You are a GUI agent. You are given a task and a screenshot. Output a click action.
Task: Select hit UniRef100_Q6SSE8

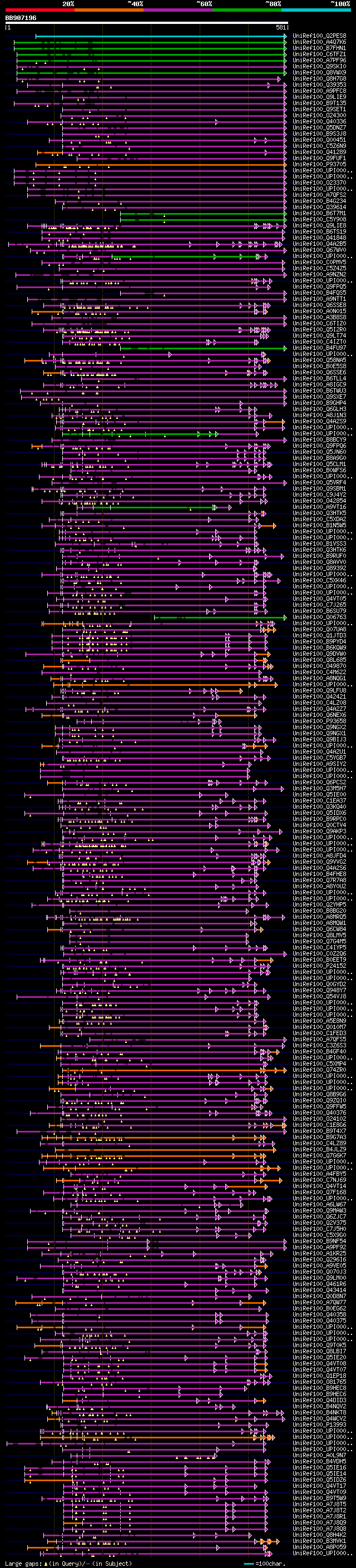(x=319, y=305)
